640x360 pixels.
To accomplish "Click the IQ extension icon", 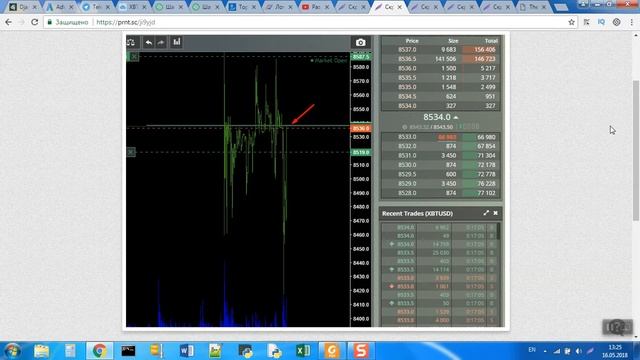I will click(601, 22).
